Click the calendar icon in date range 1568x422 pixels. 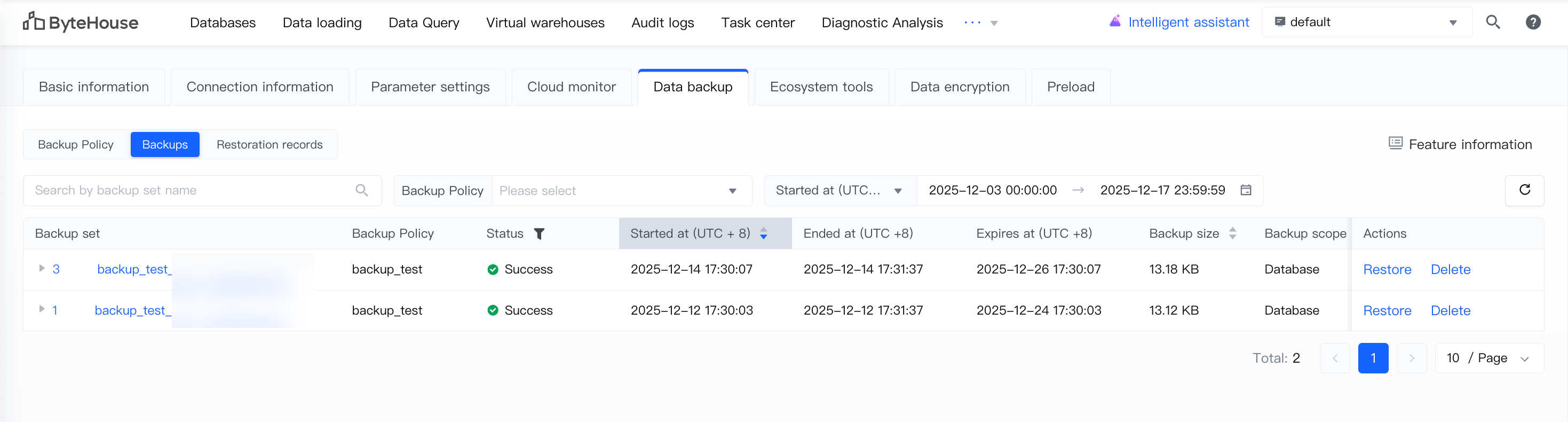tap(1246, 191)
